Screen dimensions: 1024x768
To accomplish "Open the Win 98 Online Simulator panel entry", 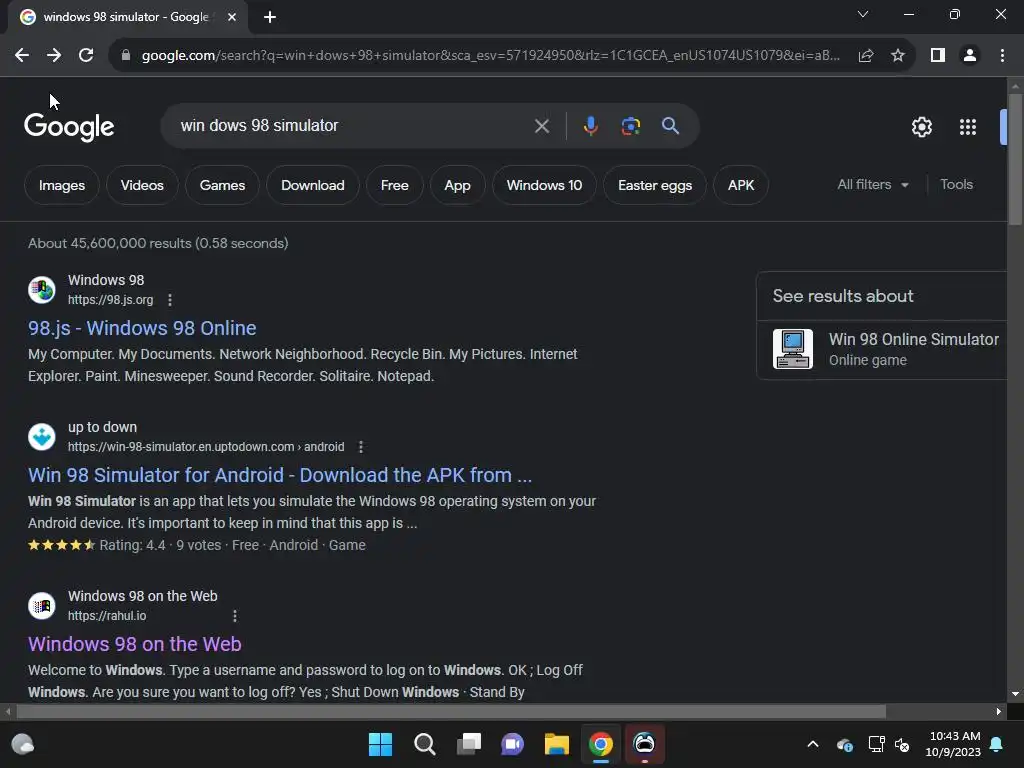I will 882,349.
